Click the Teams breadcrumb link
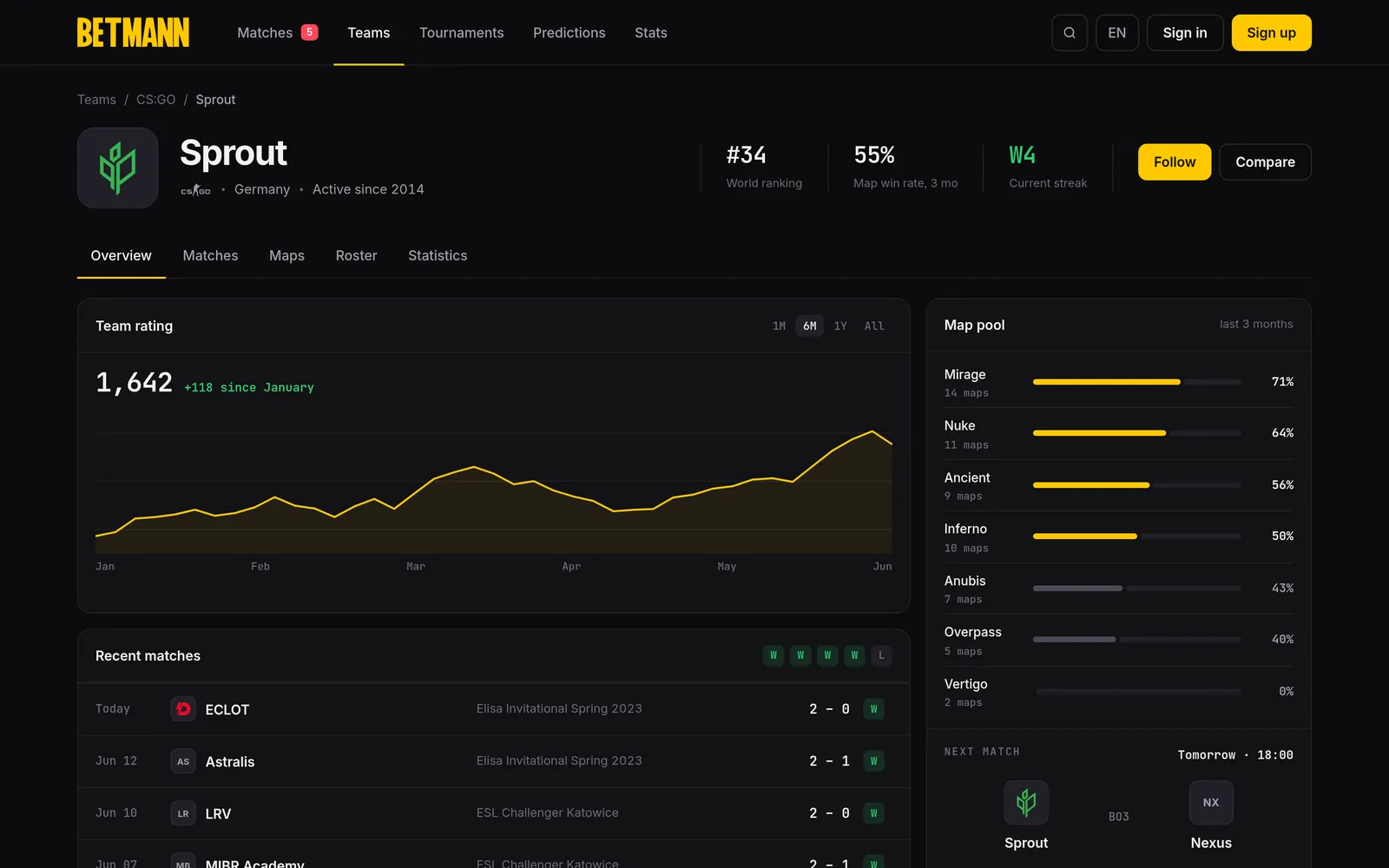The height and width of the screenshot is (868, 1389). [x=96, y=100]
